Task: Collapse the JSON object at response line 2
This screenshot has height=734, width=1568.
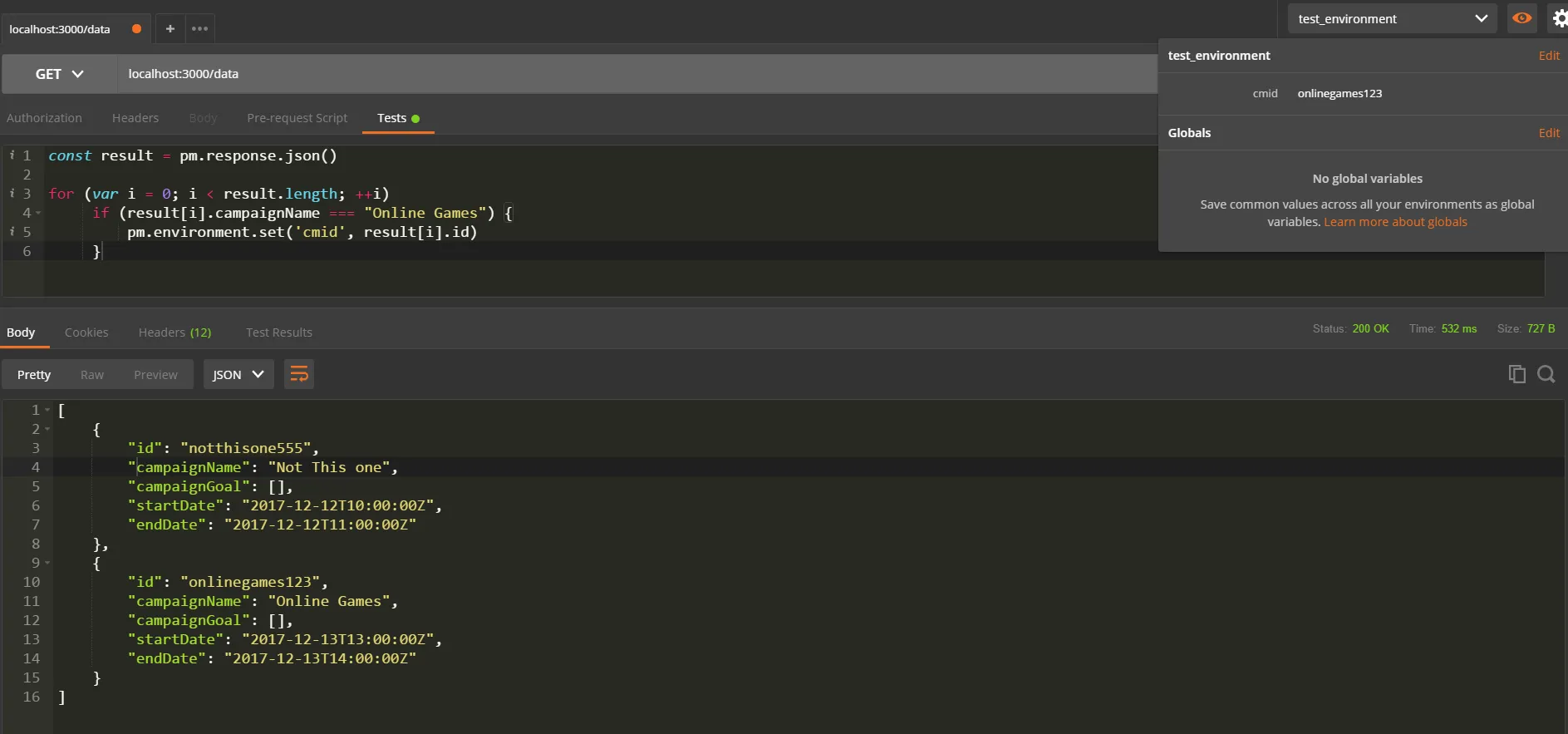Action: click(47, 429)
